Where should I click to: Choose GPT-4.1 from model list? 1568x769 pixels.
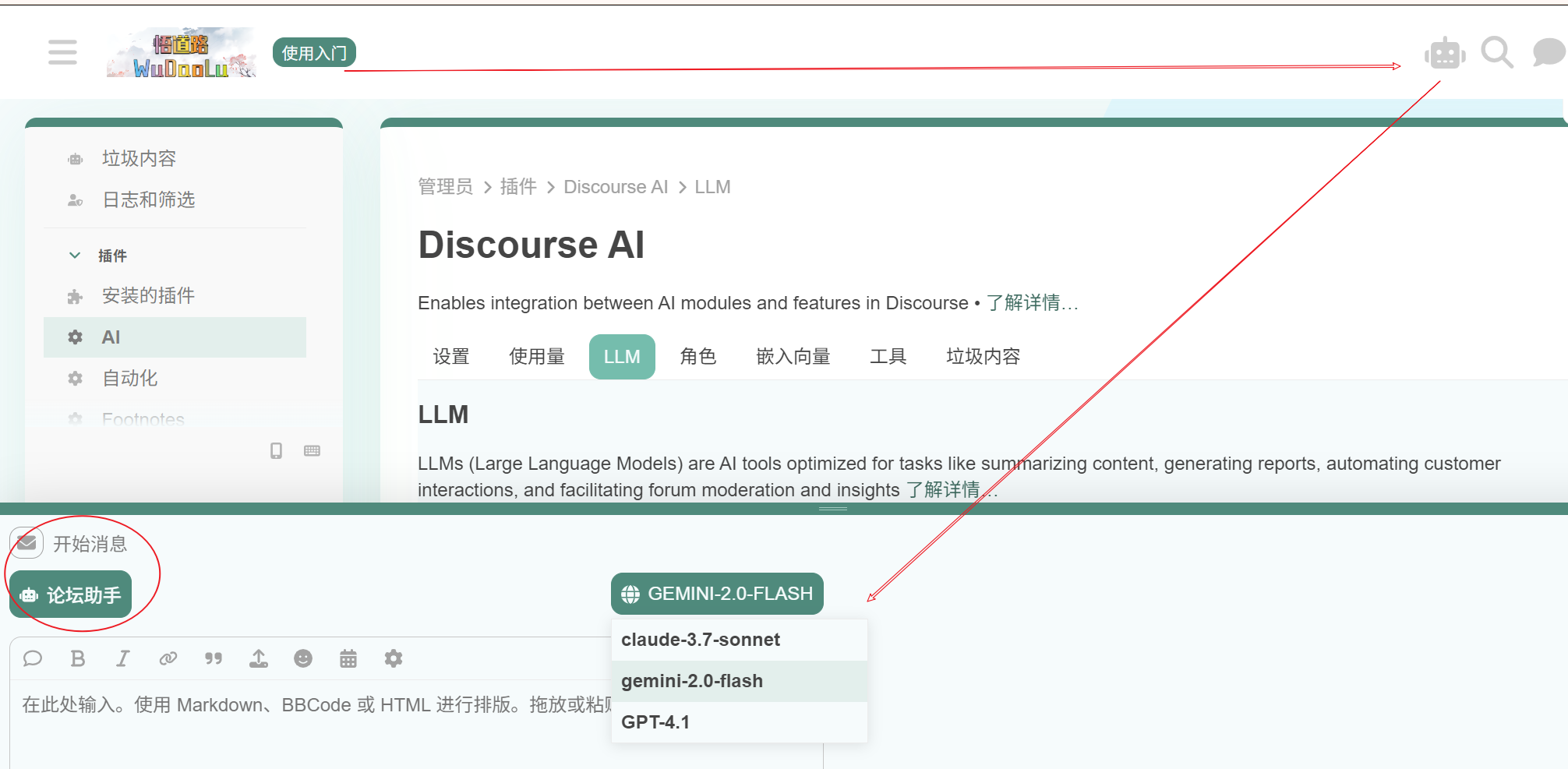(x=740, y=722)
